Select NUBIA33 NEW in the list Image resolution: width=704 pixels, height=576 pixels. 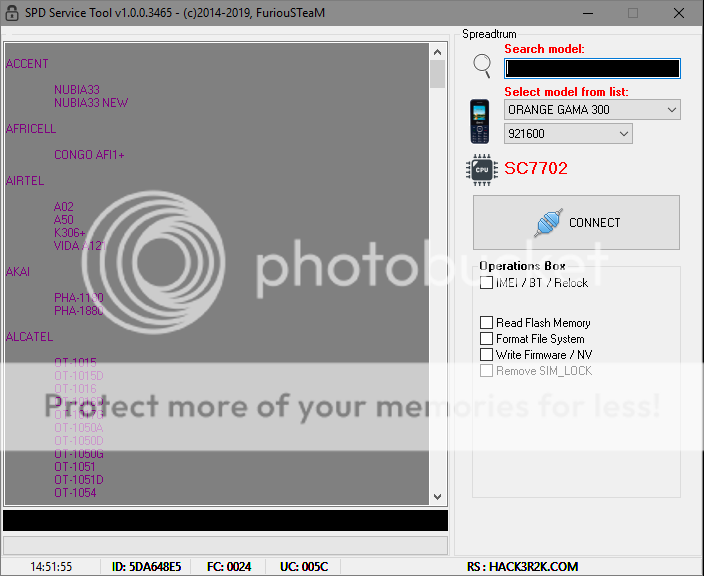pos(91,103)
